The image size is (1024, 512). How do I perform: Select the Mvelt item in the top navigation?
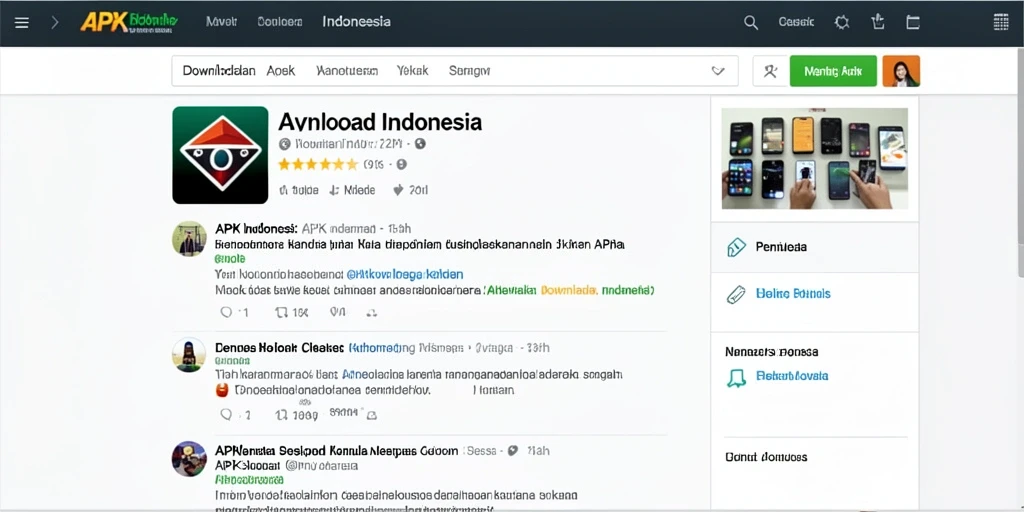221,22
